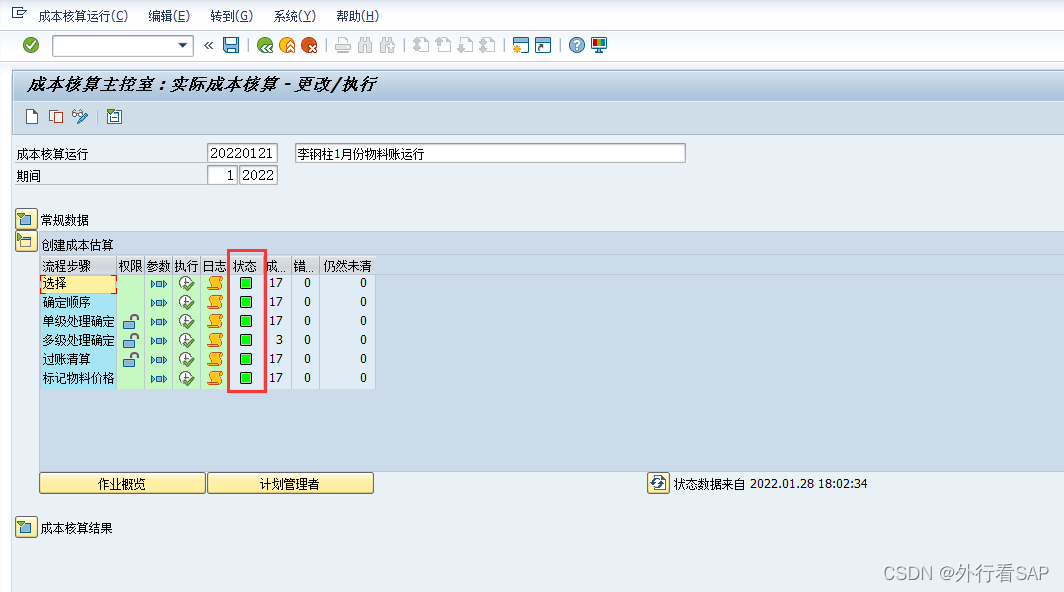Click the Save diskette icon
1064x592 pixels.
coord(231,45)
